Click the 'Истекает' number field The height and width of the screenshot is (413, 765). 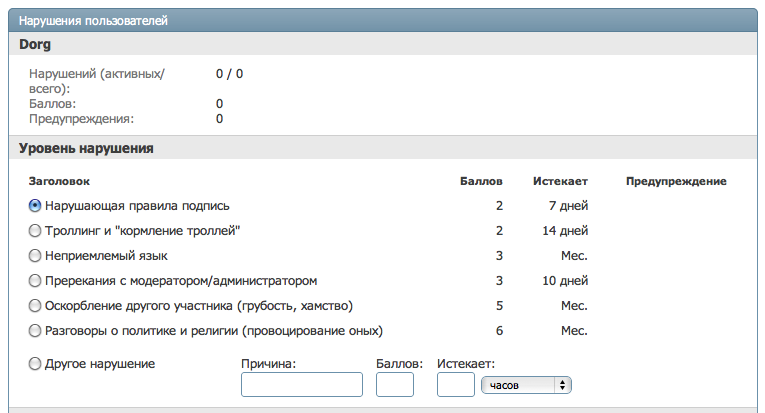456,385
